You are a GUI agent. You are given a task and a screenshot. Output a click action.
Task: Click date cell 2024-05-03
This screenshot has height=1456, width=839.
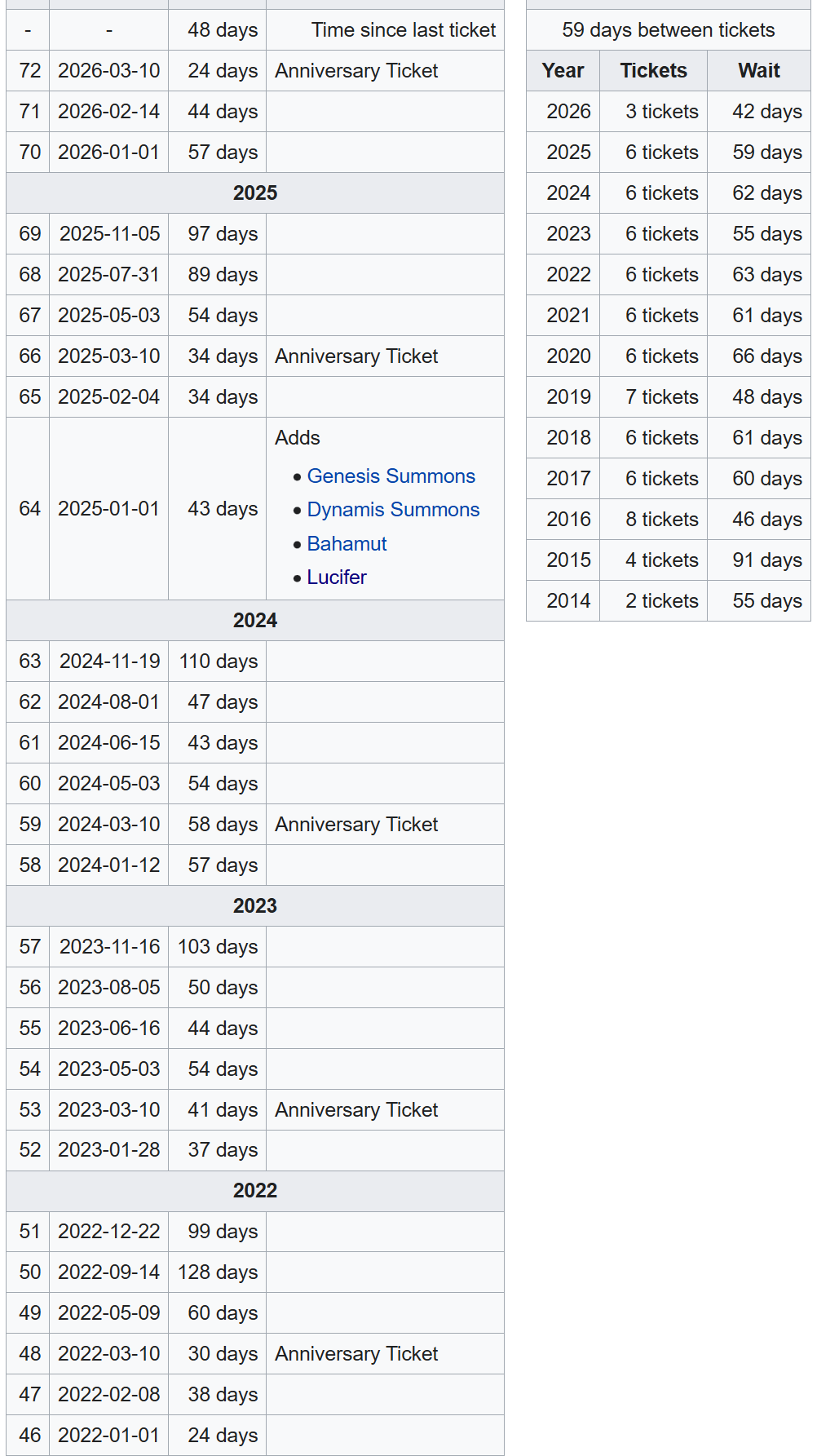point(108,784)
